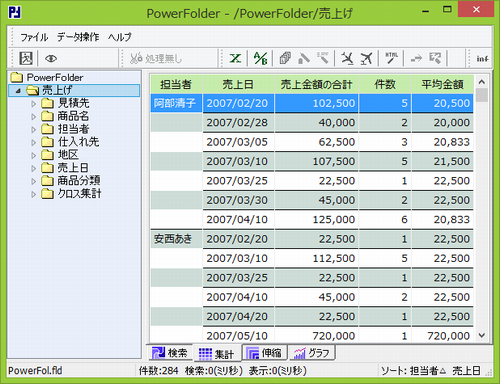Click the 2007/02/28 date cell
This screenshot has width=500, height=384.
pos(238,123)
